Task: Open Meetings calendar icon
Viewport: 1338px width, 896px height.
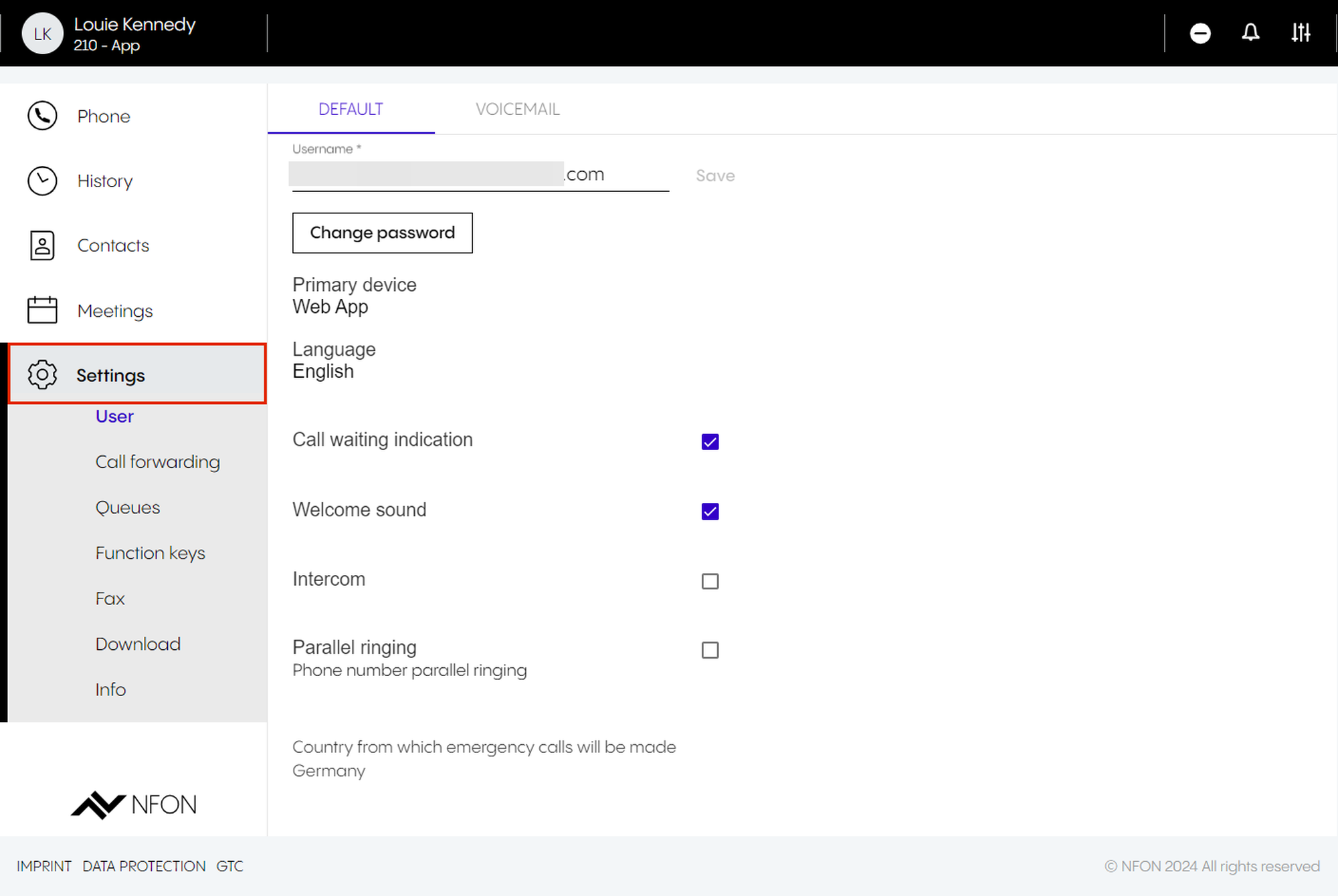Action: point(42,310)
